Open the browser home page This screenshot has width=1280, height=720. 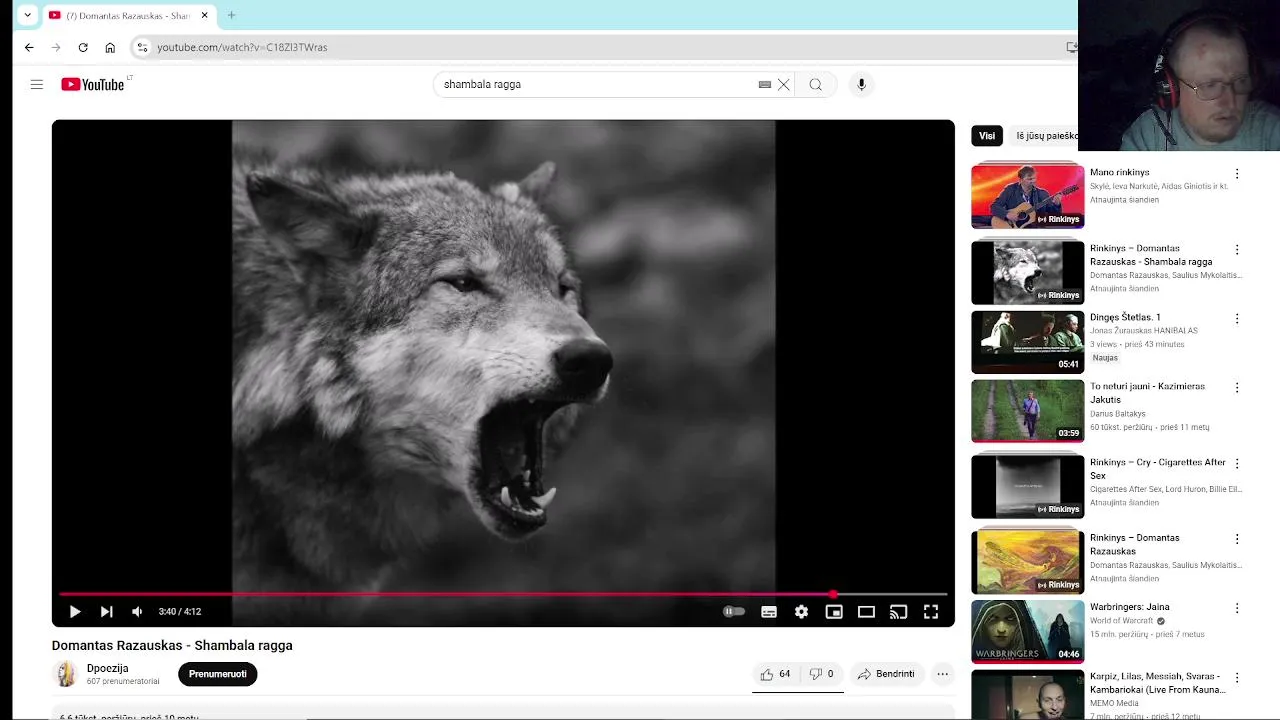[x=110, y=47]
